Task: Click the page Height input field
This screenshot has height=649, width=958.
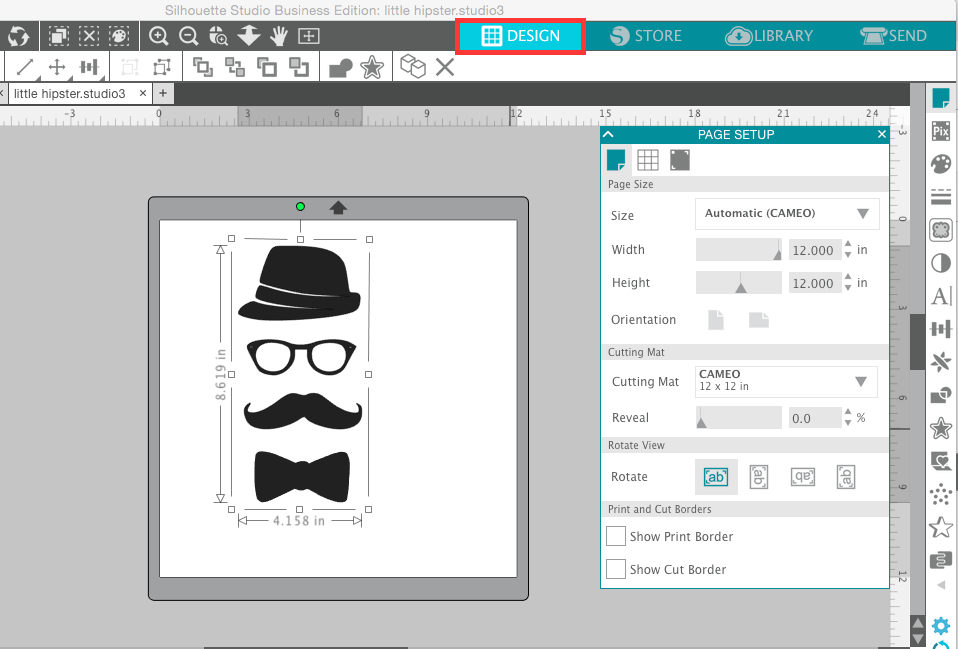Action: tap(815, 282)
